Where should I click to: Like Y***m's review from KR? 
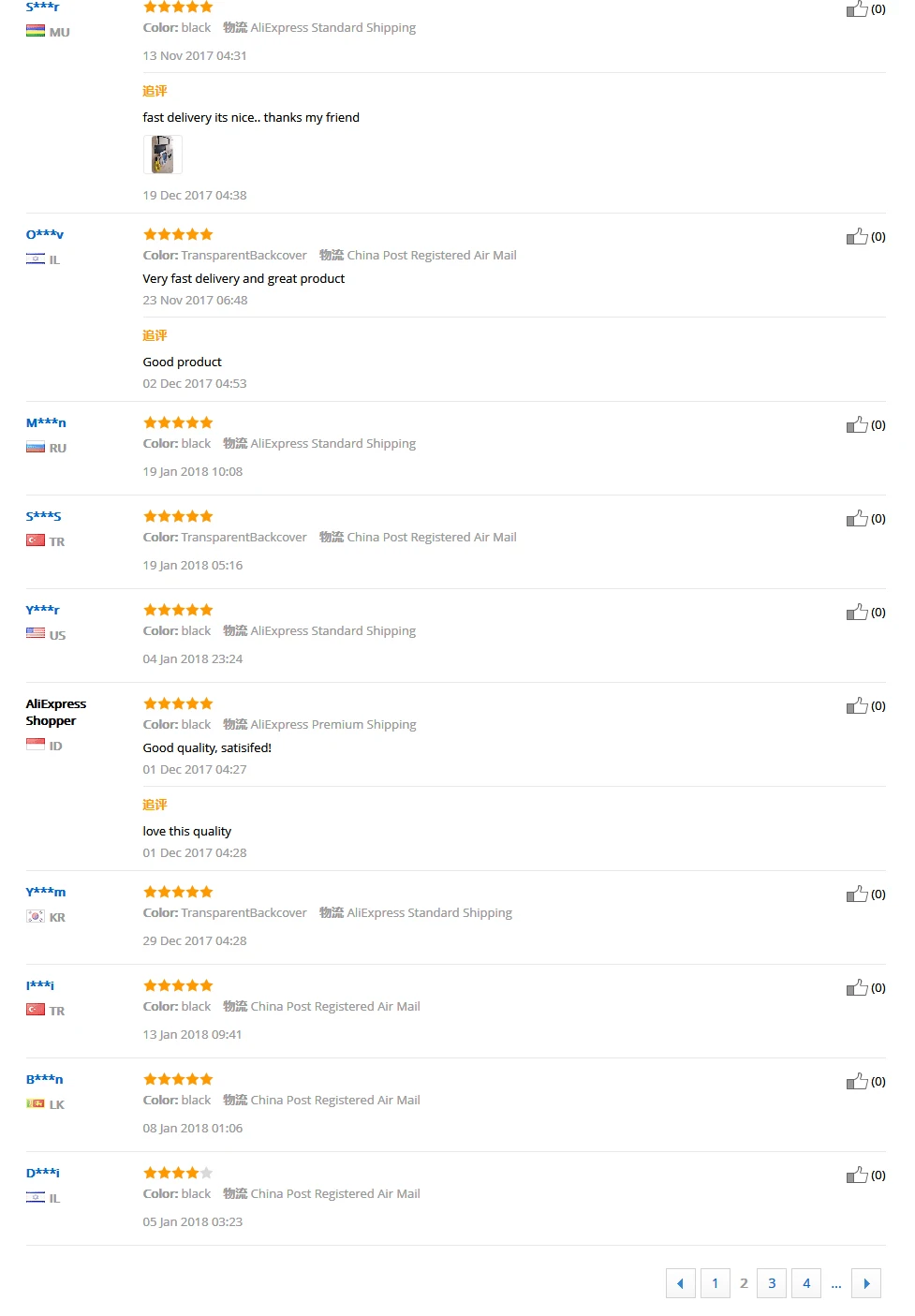(857, 895)
